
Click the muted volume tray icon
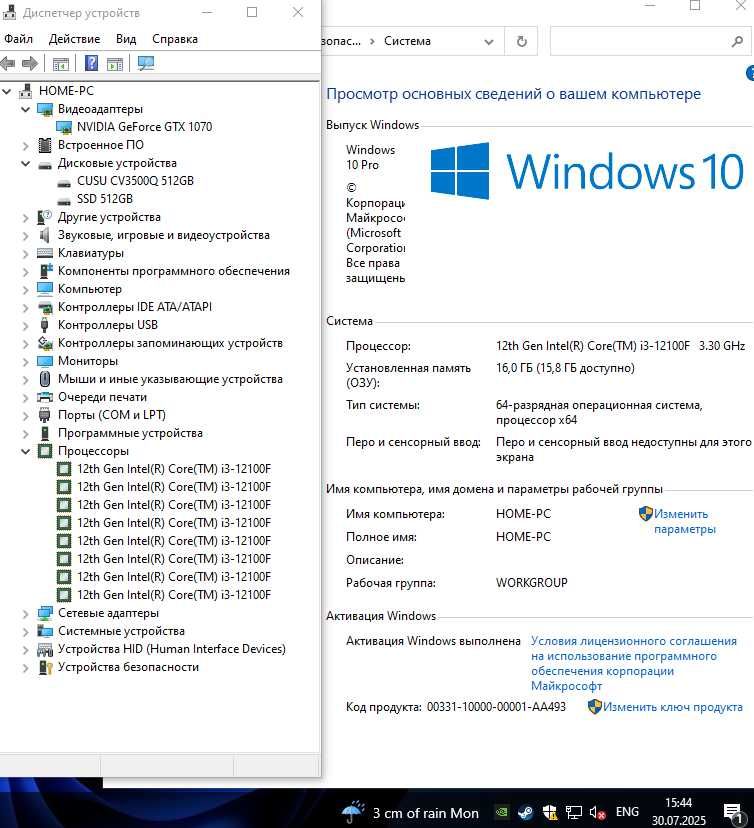click(597, 812)
